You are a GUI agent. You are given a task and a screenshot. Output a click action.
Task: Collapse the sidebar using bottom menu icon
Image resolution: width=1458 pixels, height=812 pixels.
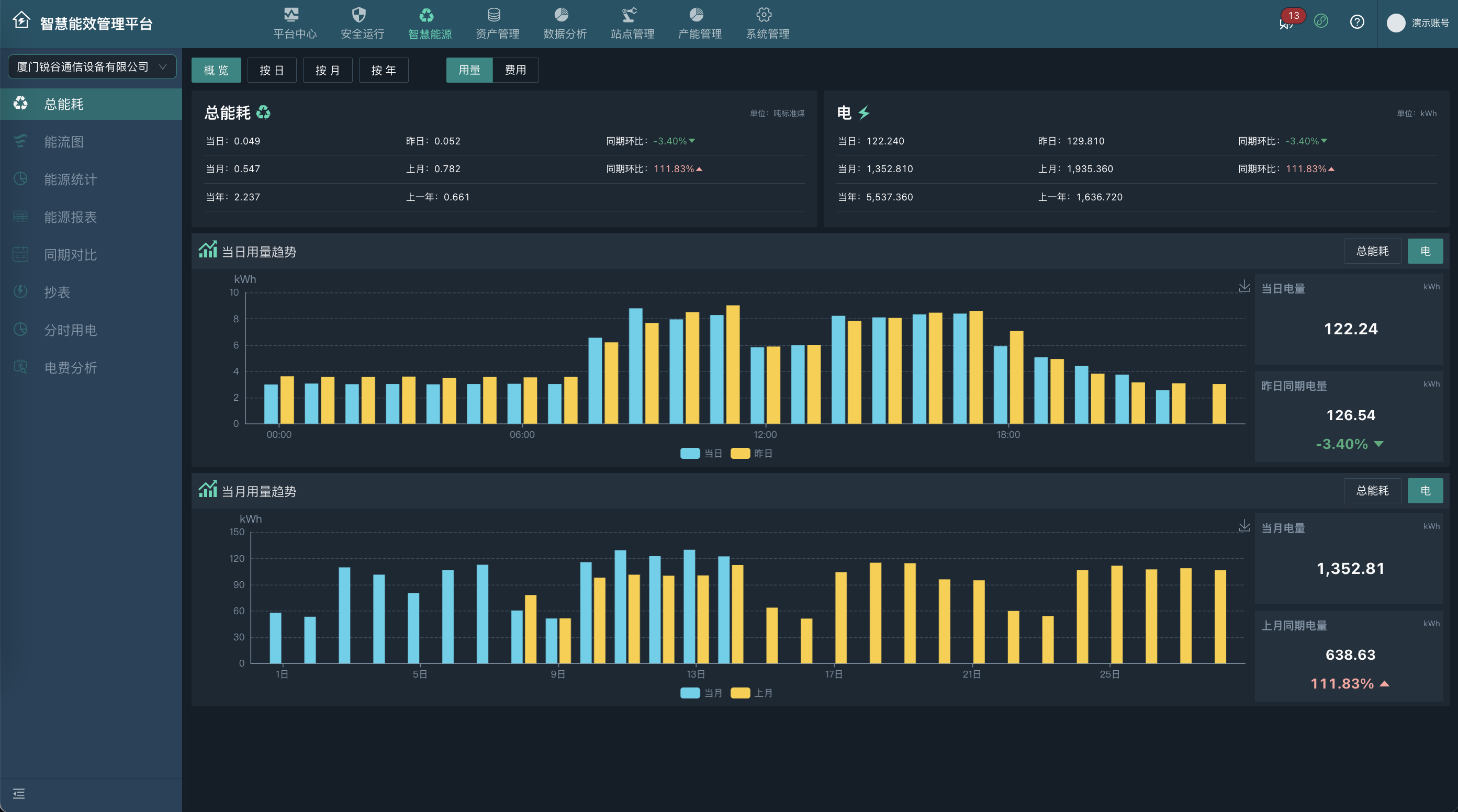pos(19,793)
